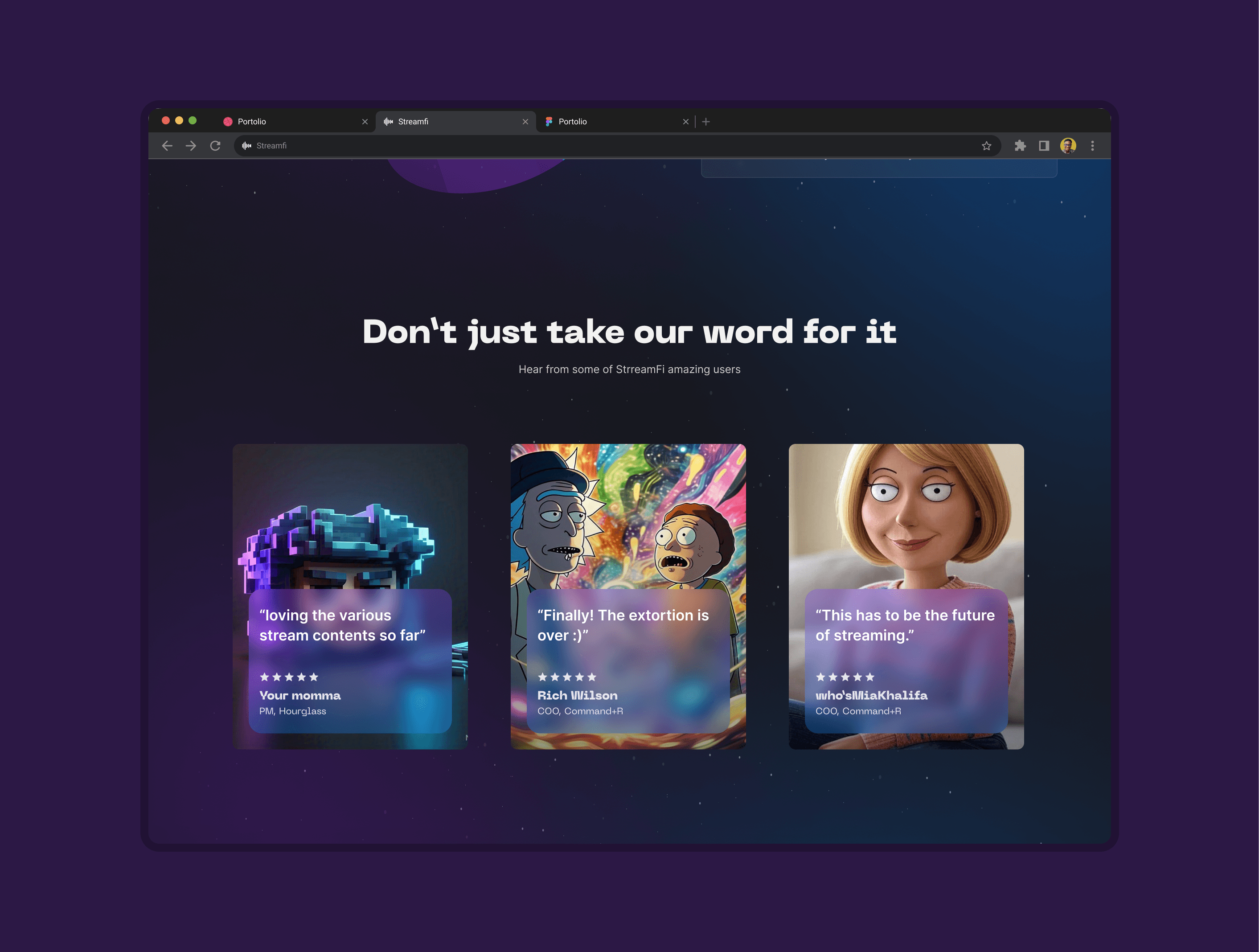Click "COO, Command+R" under Rich Wilson
The width and height of the screenshot is (1259, 952).
click(x=580, y=711)
